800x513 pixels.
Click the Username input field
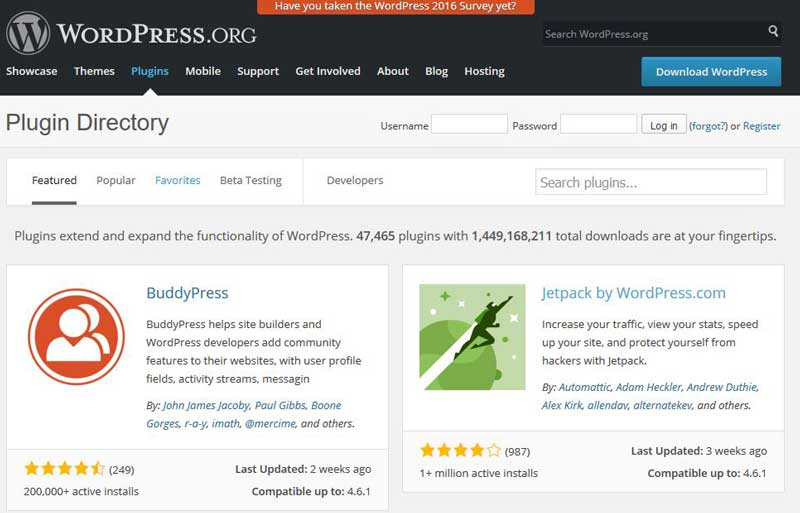[x=469, y=125]
